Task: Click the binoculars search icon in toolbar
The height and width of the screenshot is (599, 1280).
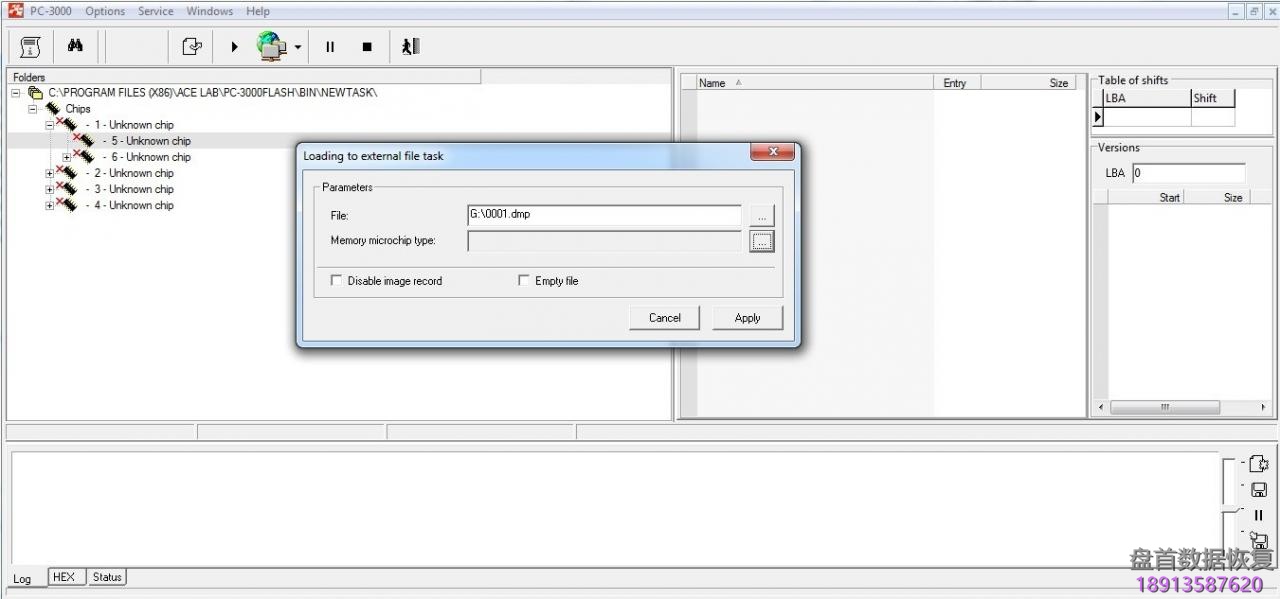Action: (x=75, y=46)
